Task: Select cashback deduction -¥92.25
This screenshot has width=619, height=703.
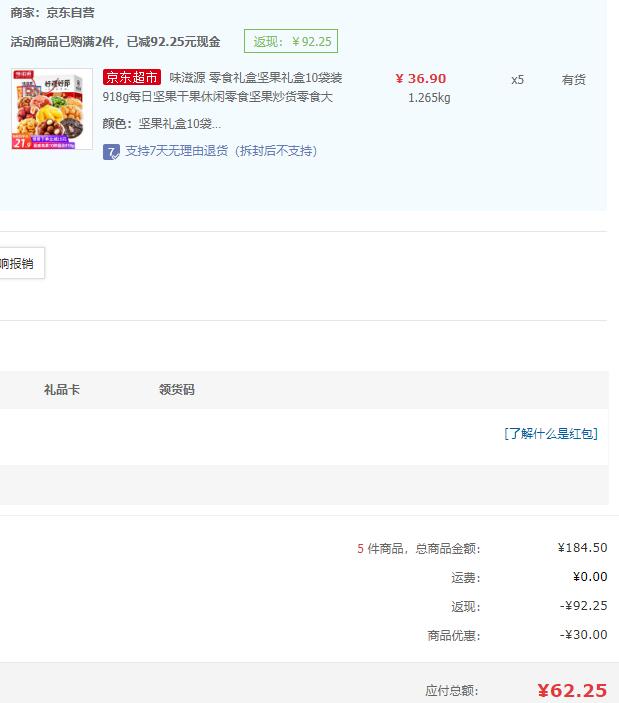Action: point(584,606)
